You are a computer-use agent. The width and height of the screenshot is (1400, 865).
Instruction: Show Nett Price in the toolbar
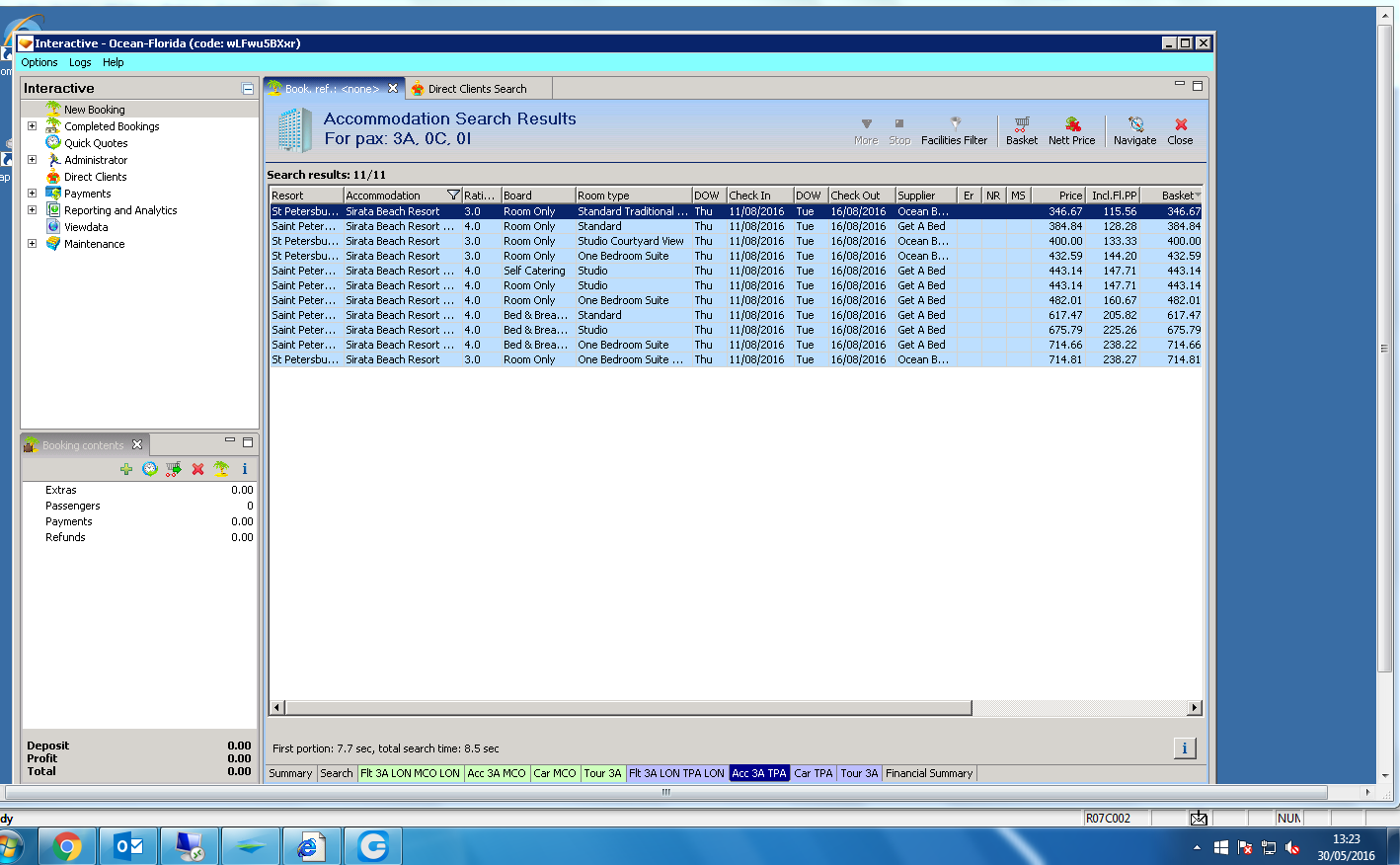click(1071, 130)
